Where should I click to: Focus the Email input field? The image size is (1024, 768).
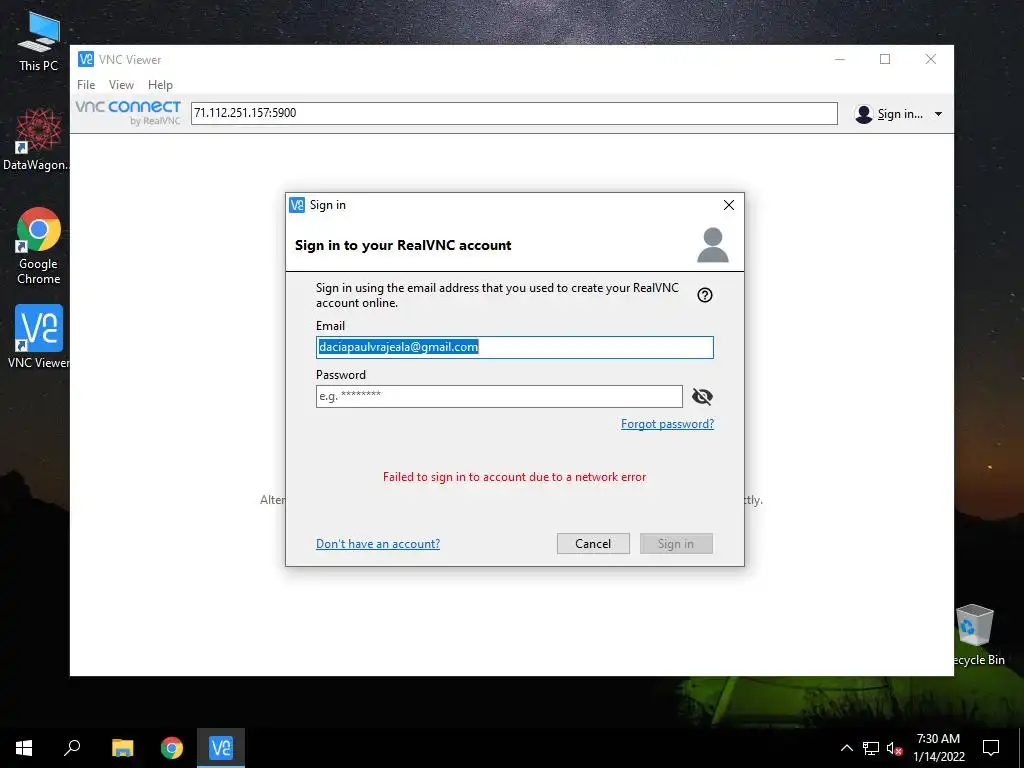(x=515, y=347)
